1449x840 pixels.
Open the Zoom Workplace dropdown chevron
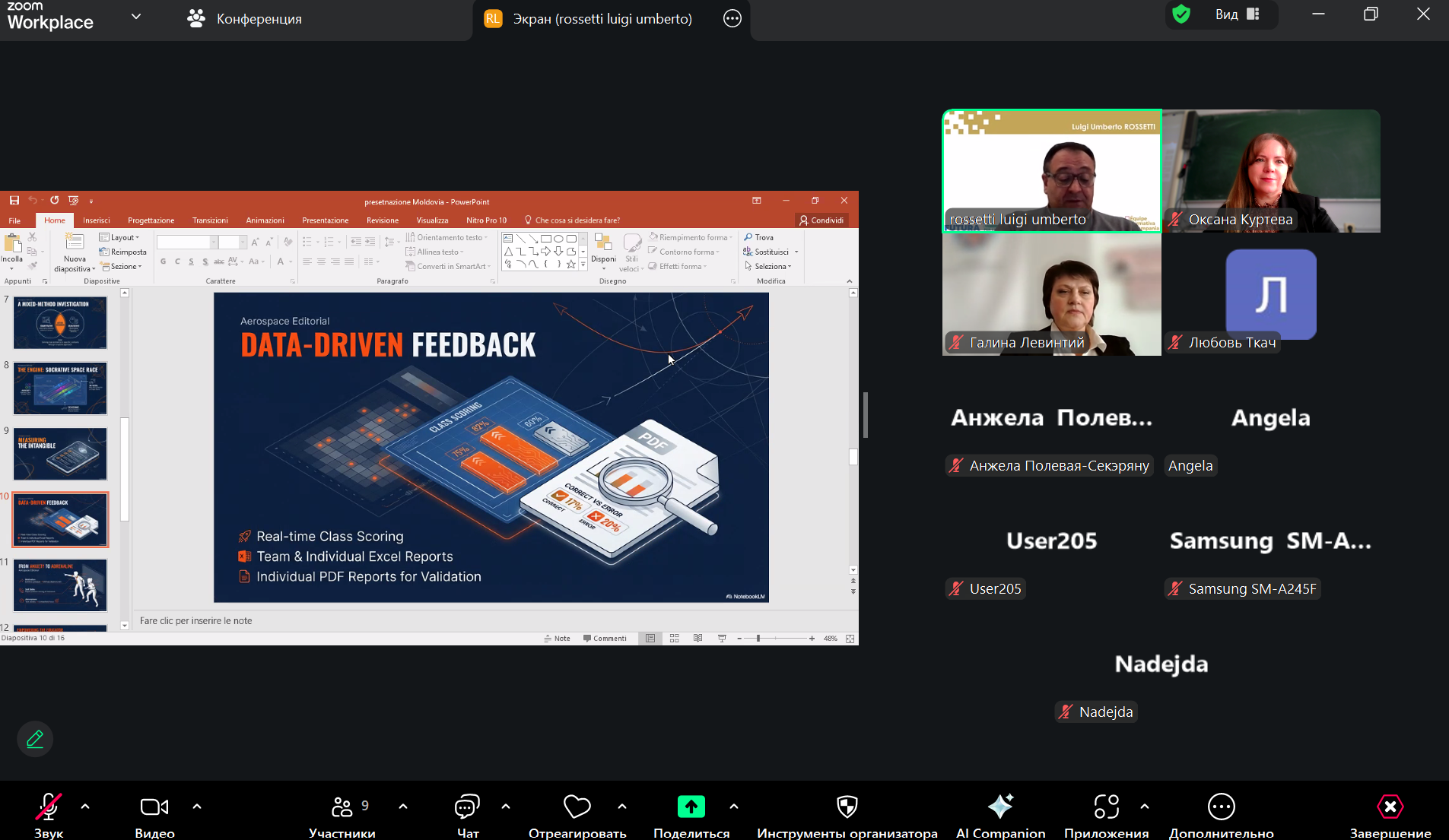click(136, 17)
